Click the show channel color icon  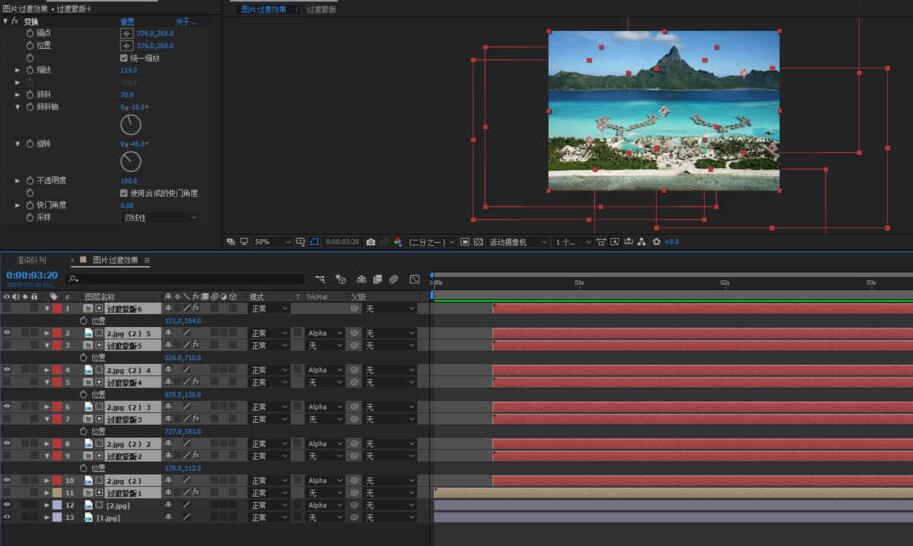397,242
